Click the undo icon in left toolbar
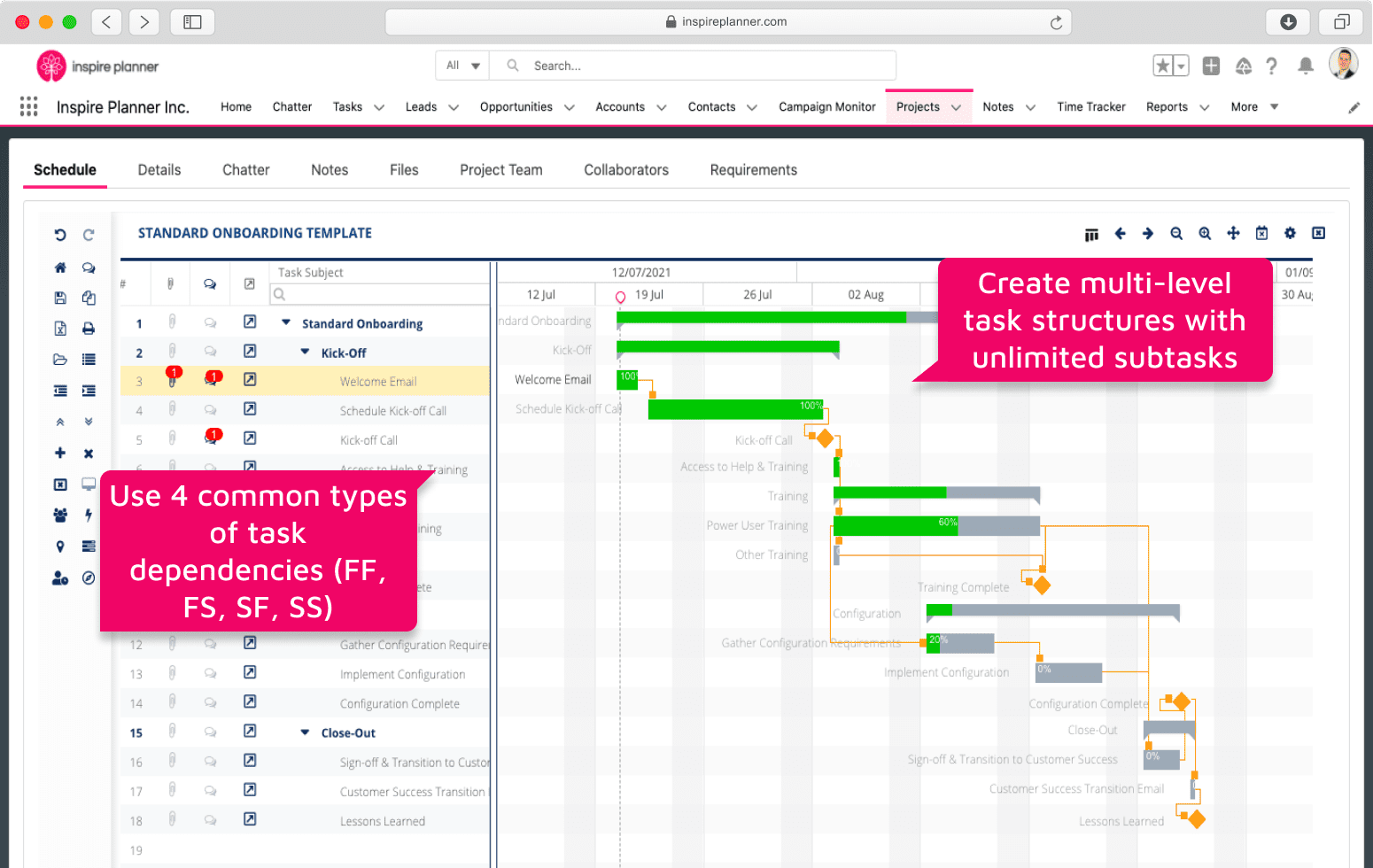This screenshot has height=868, width=1373. pyautogui.click(x=60, y=235)
